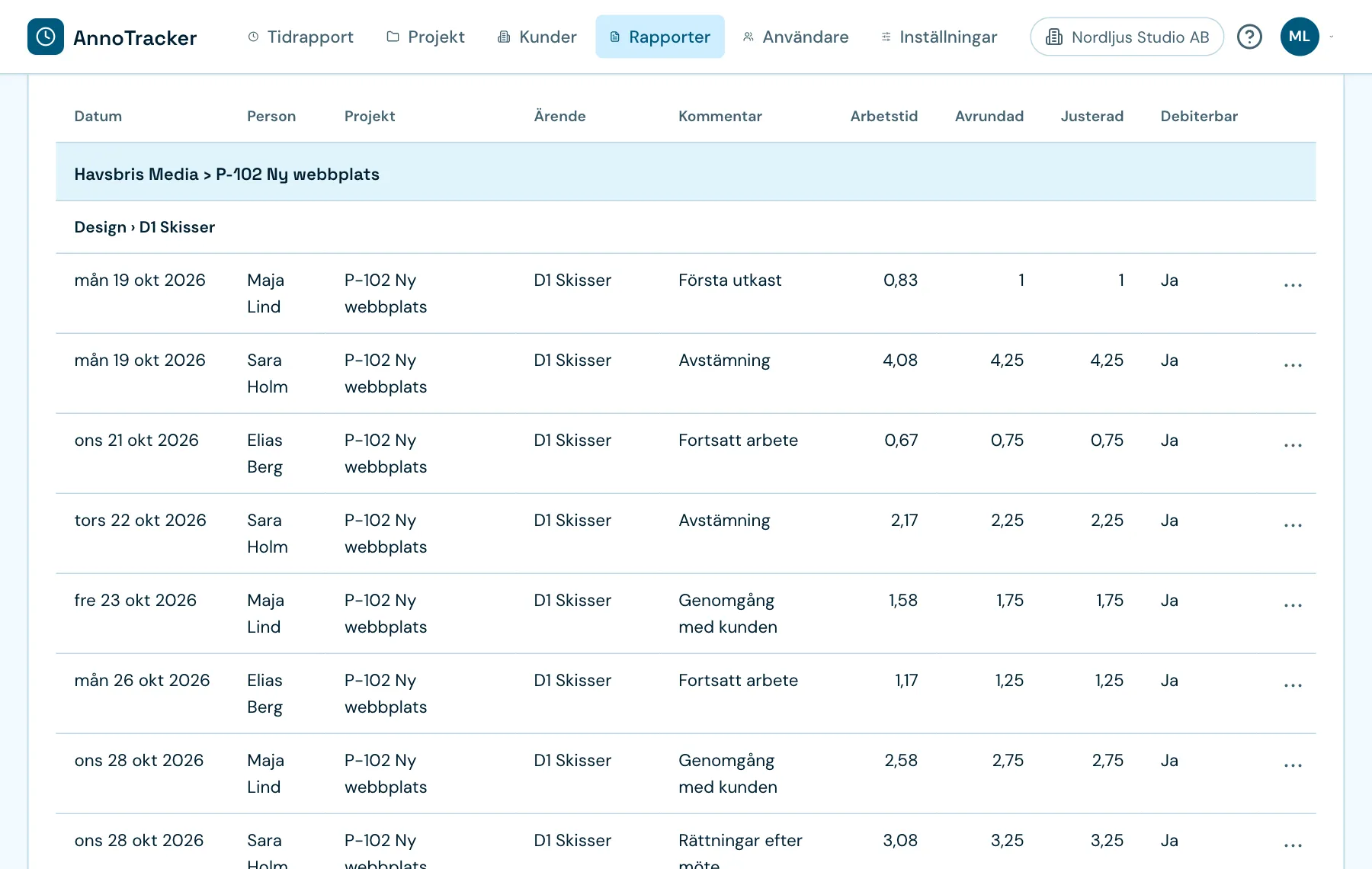Expand the account dropdown arrow beside ML
1372x869 pixels.
[1332, 37]
